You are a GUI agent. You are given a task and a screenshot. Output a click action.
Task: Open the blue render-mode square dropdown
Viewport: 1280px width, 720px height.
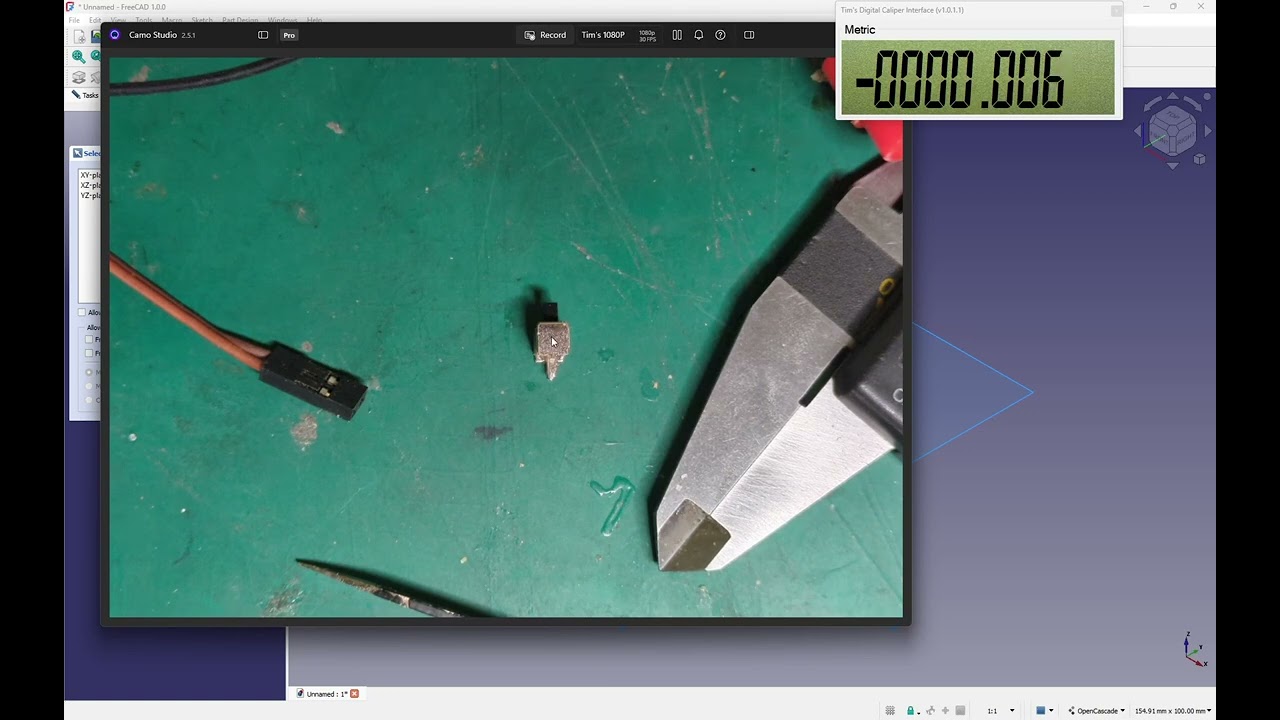1045,711
